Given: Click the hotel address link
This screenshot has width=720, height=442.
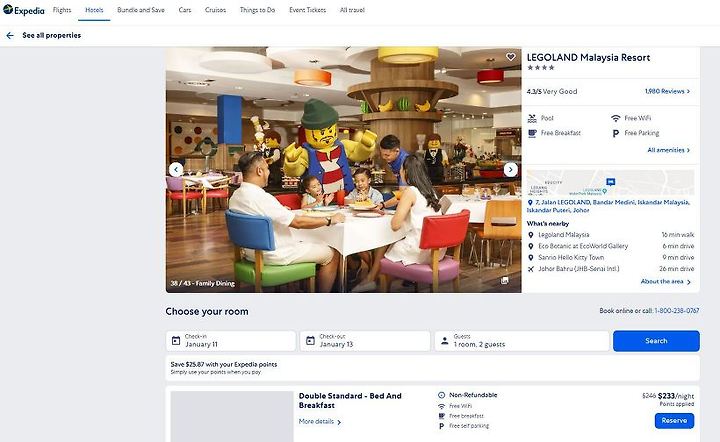Looking at the screenshot, I should (608, 206).
